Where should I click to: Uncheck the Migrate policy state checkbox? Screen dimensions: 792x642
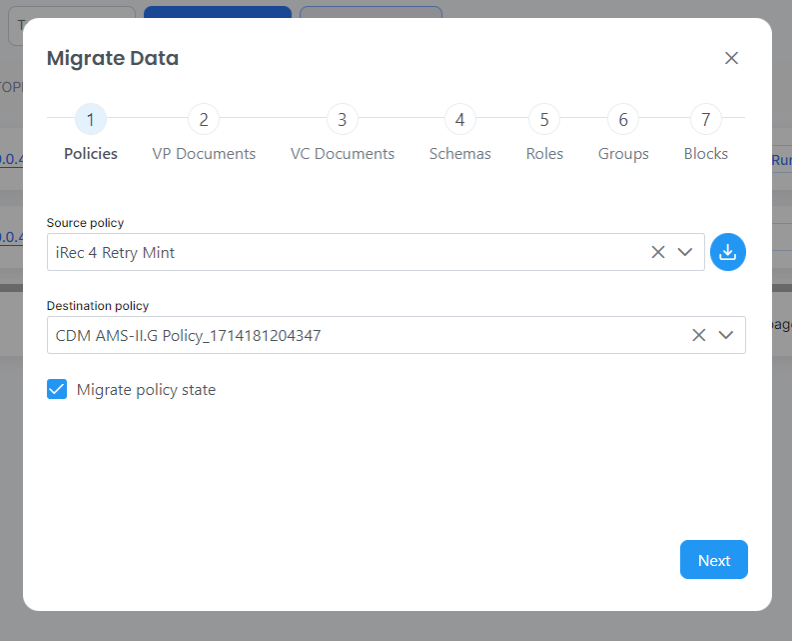[57, 389]
